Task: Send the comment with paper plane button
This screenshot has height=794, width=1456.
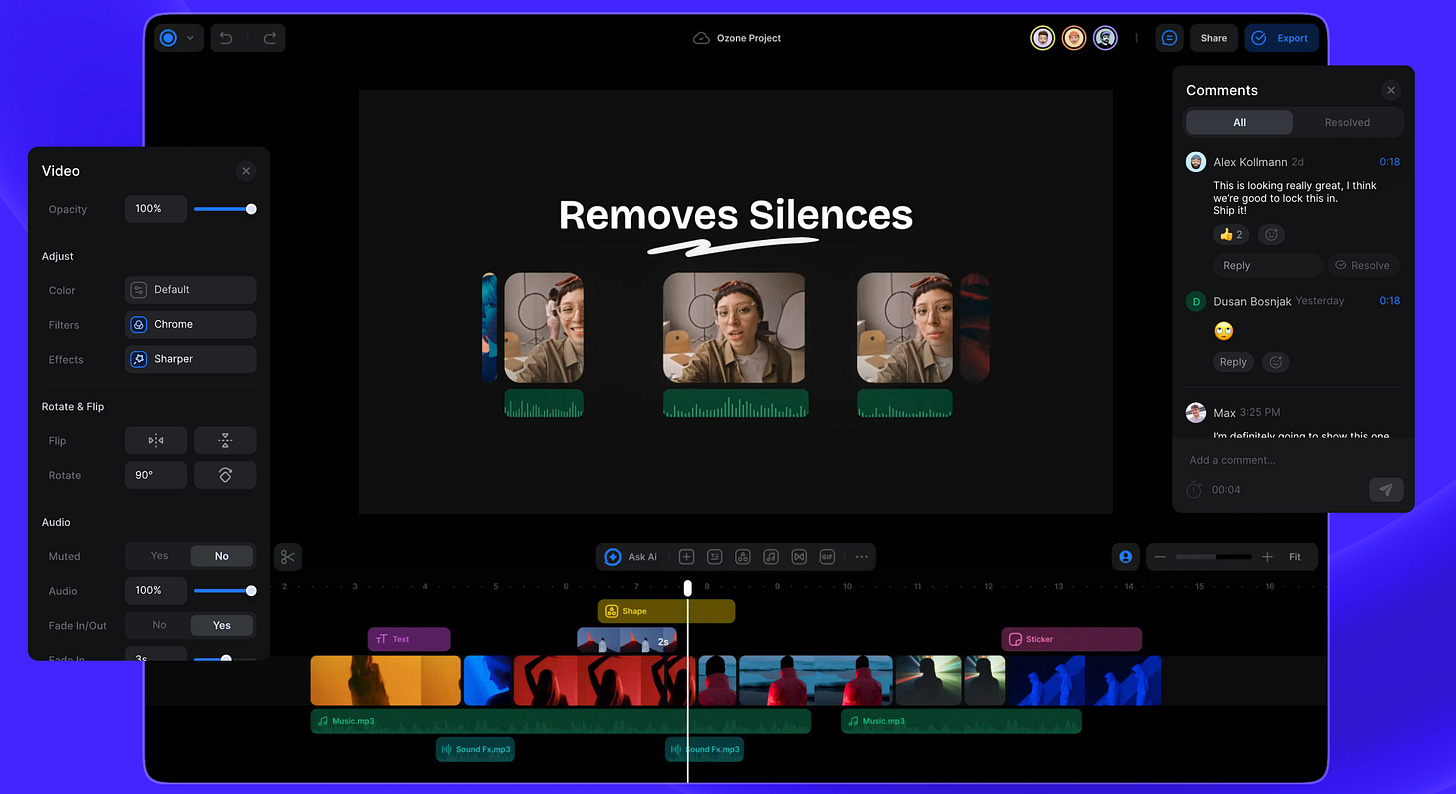Action: [1386, 490]
